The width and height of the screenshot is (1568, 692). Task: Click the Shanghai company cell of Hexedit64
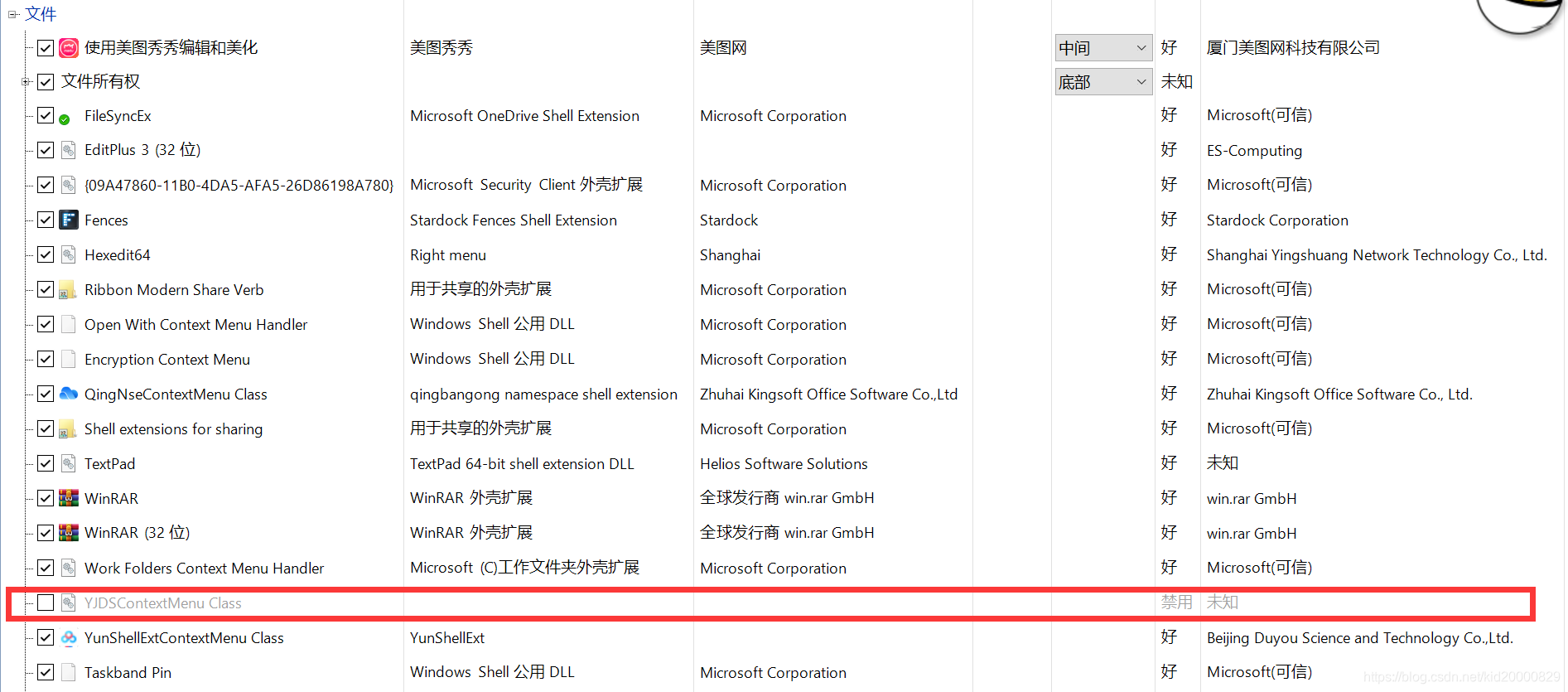pos(730,254)
